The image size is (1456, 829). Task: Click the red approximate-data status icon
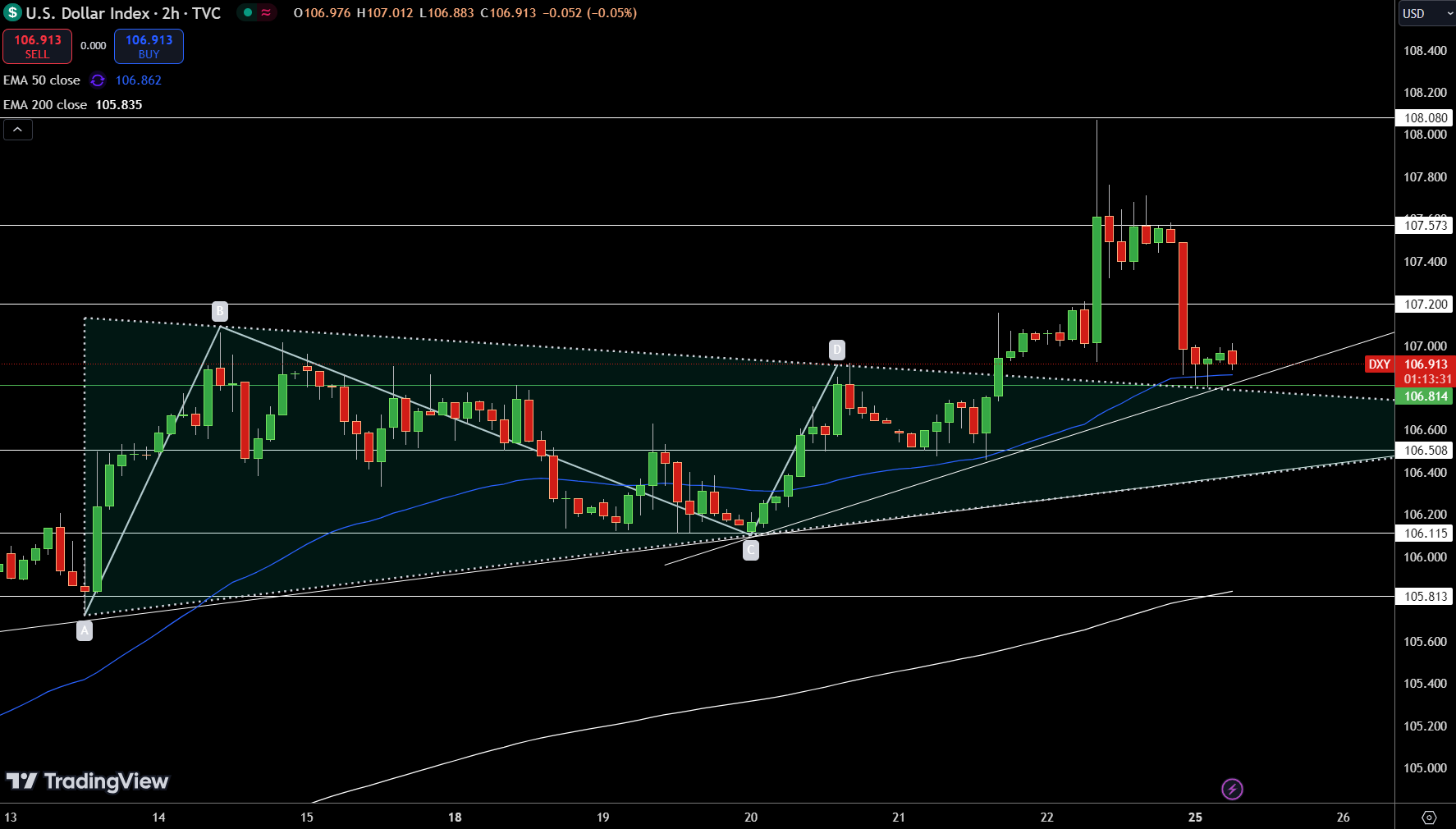pyautogui.click(x=266, y=12)
